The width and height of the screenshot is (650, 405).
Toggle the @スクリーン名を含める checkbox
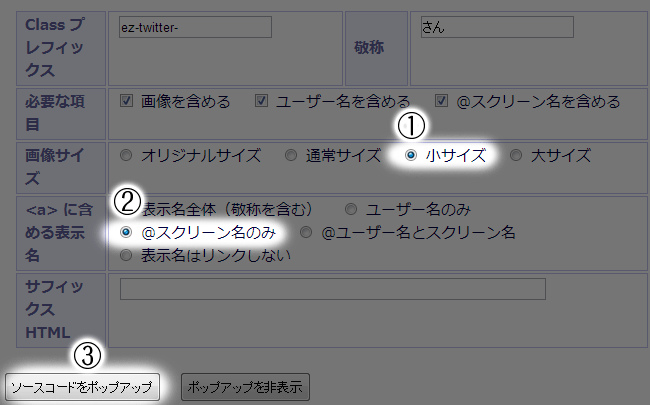[441, 101]
